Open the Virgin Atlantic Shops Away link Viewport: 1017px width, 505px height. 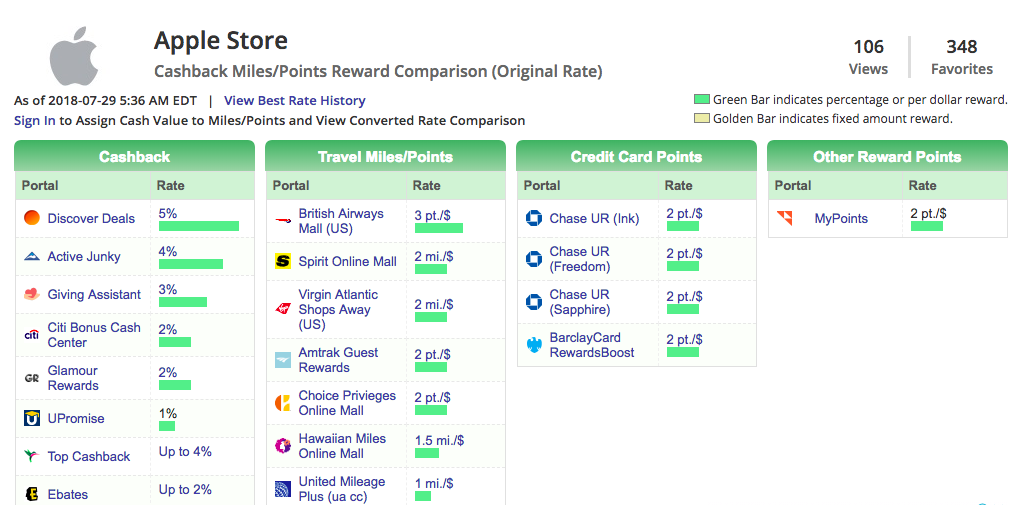coord(338,309)
